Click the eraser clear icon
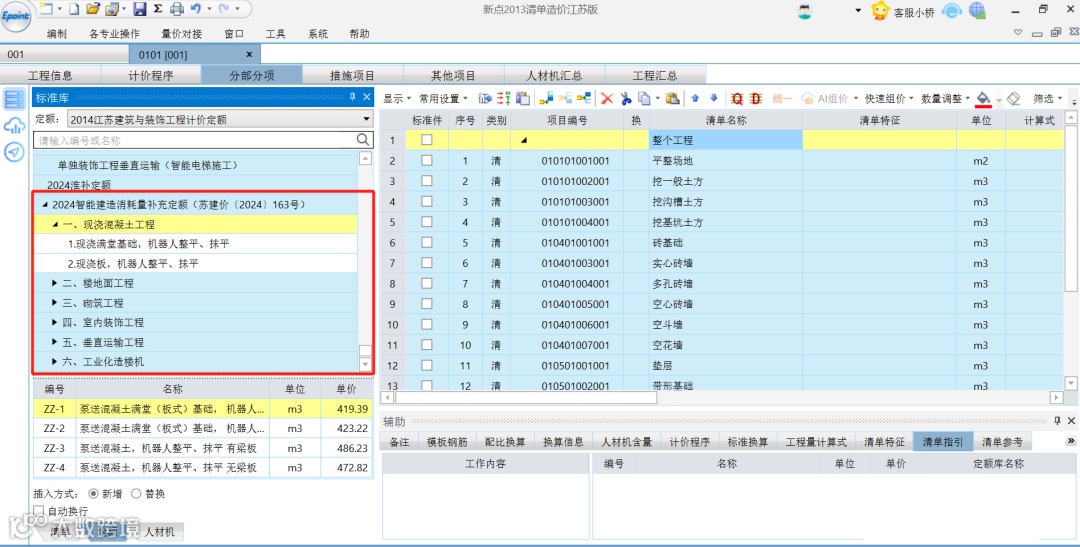1080x547 pixels. (1012, 99)
